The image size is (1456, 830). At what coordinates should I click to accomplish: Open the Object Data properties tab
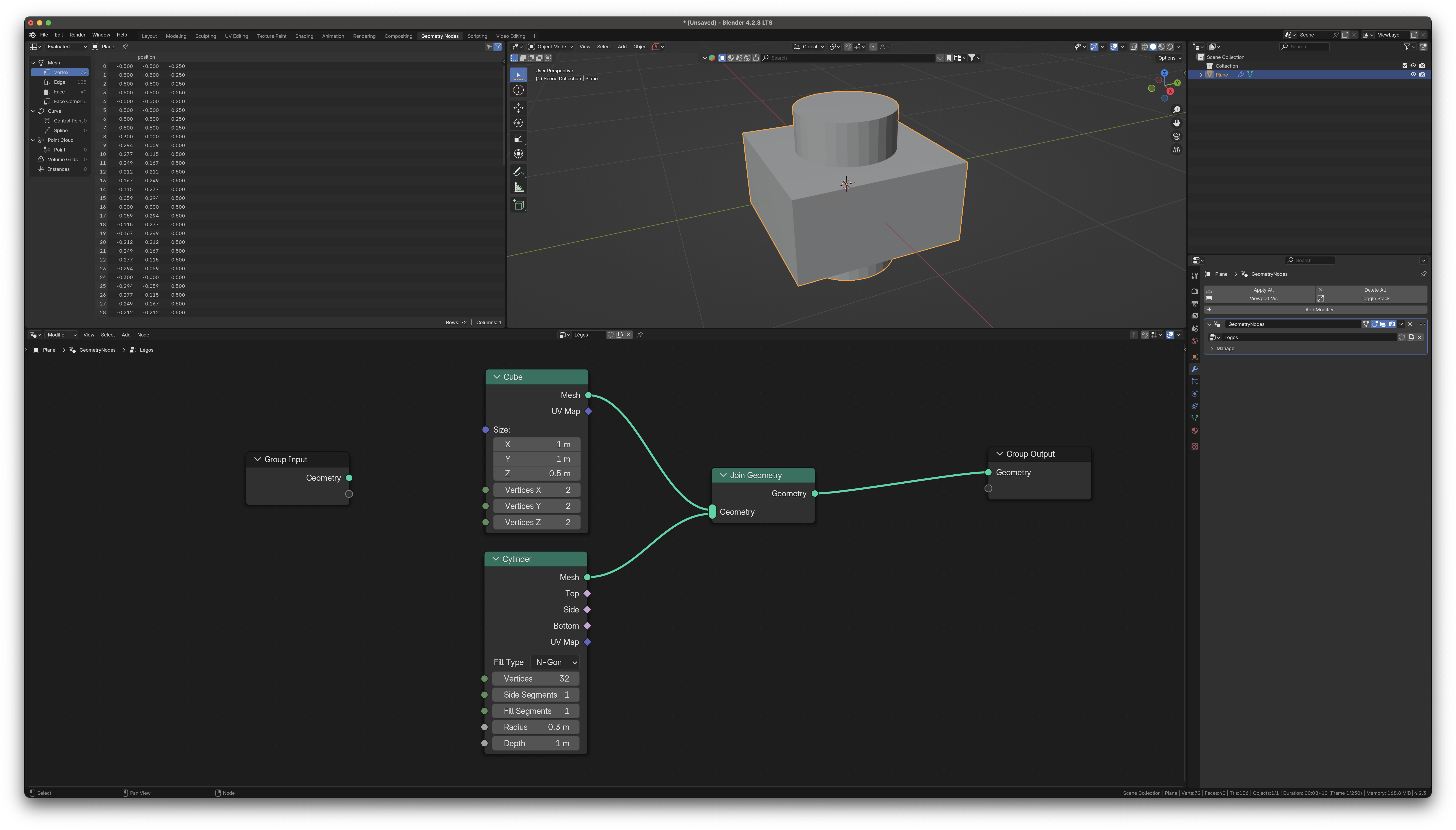pyautogui.click(x=1194, y=419)
